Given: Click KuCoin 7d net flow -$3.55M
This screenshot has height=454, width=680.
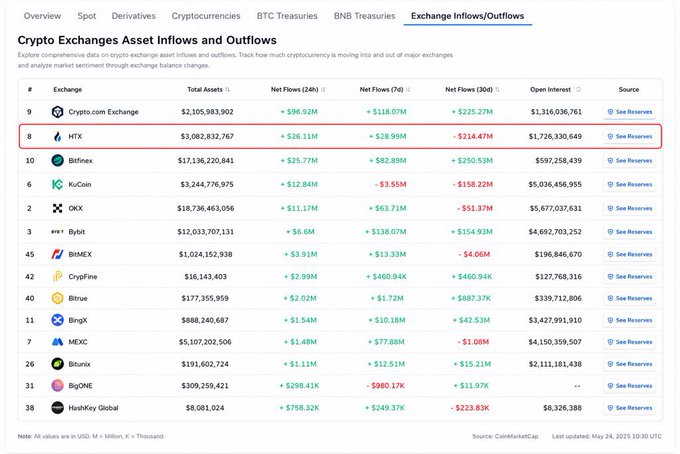Looking at the screenshot, I should click(x=390, y=185).
